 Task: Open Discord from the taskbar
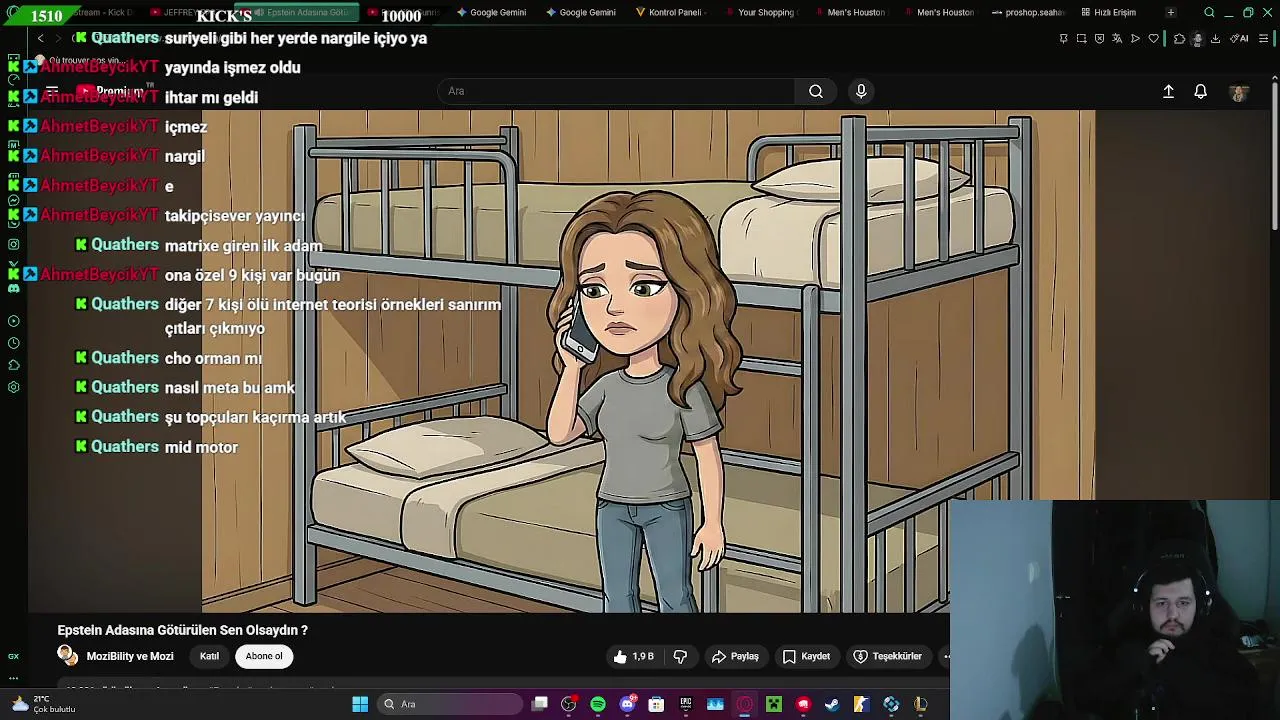point(627,704)
